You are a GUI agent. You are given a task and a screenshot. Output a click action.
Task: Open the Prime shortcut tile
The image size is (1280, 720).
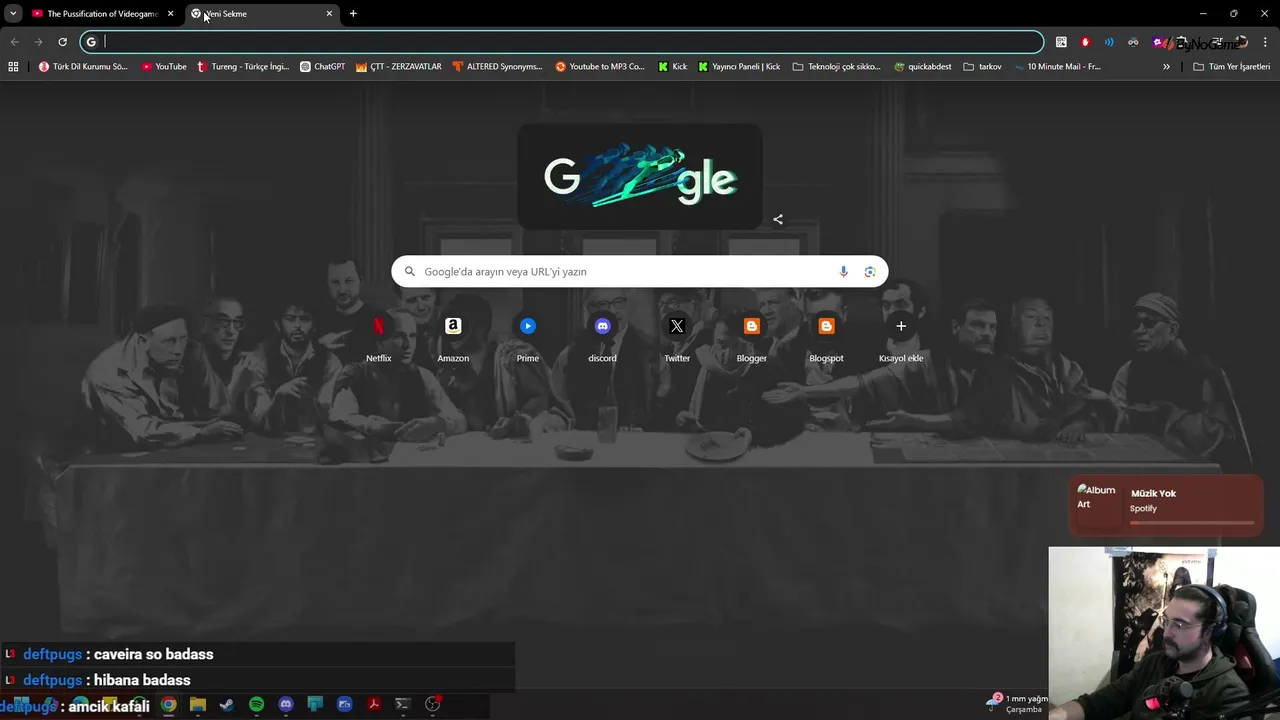pyautogui.click(x=528, y=338)
